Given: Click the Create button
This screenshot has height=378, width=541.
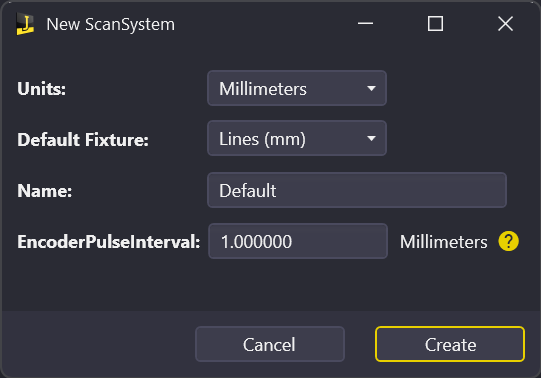Looking at the screenshot, I should coord(450,344).
